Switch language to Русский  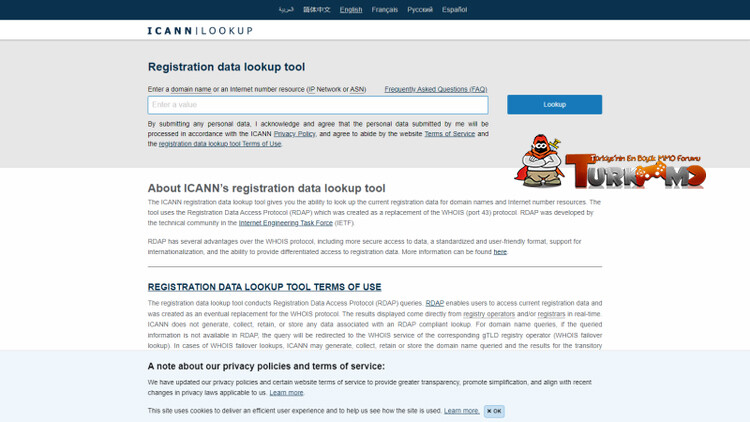[x=420, y=10]
